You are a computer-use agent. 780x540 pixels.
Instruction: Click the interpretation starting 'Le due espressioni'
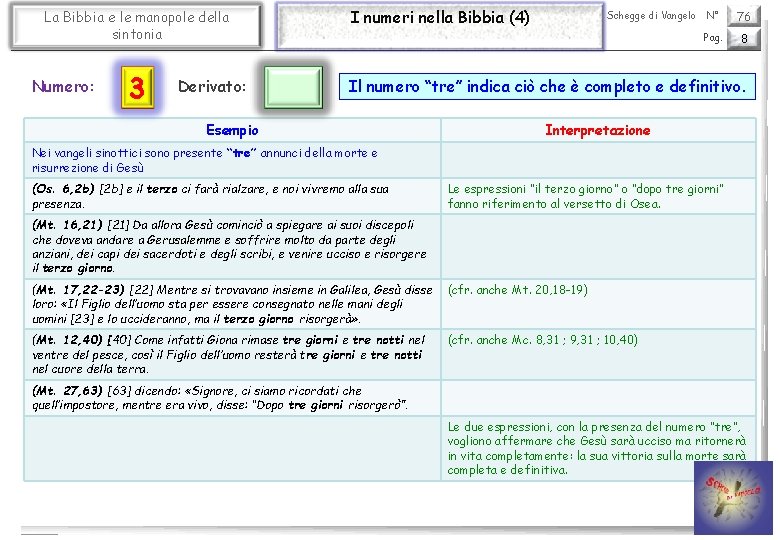(596, 449)
